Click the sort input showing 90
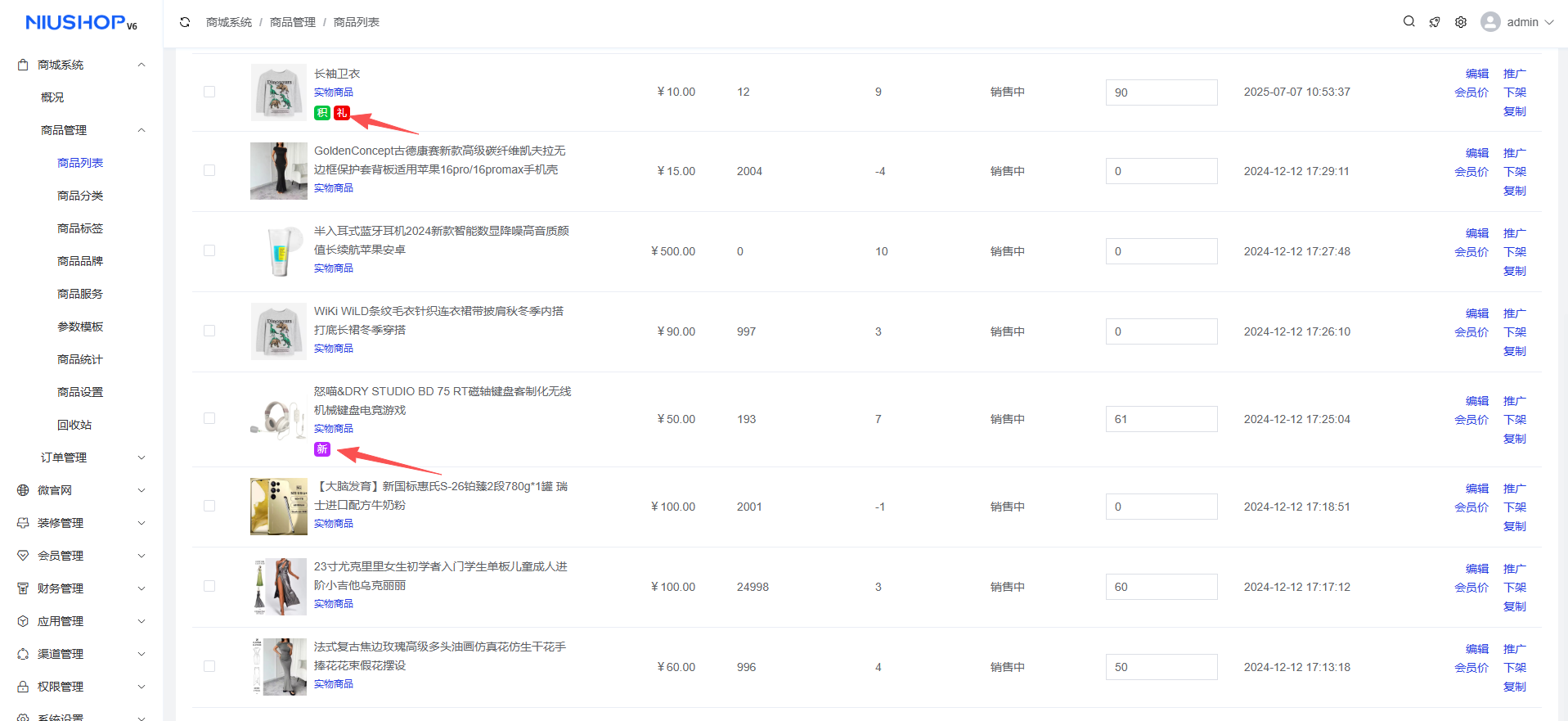 [x=1161, y=92]
